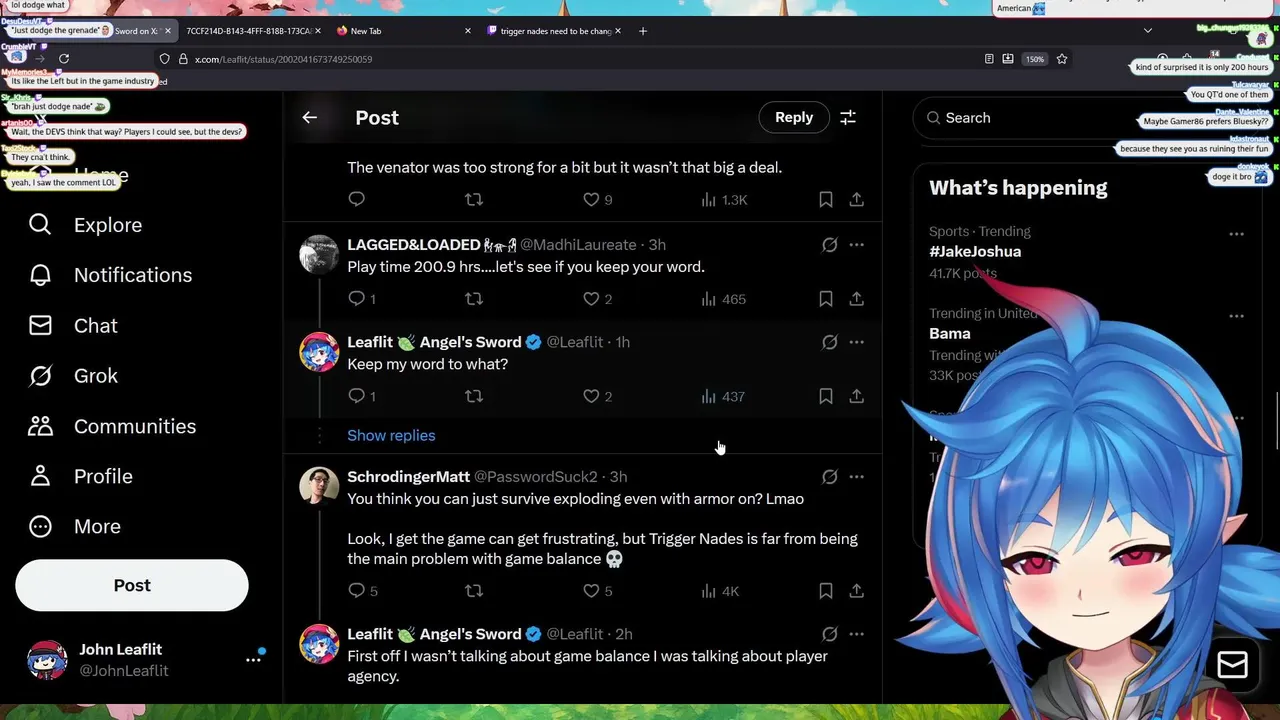
Task: Open #JakeJoshua trending topic
Action: [975, 251]
